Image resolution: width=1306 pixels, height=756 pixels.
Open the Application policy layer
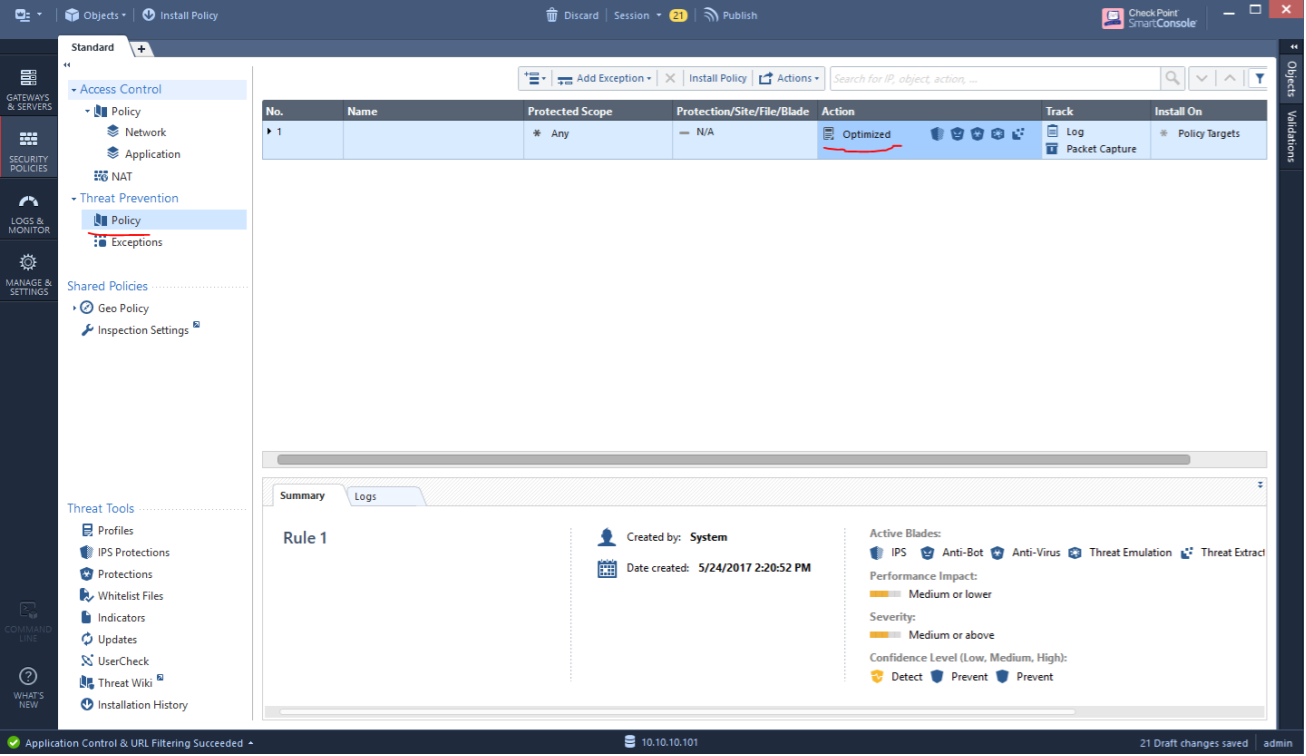(x=143, y=154)
